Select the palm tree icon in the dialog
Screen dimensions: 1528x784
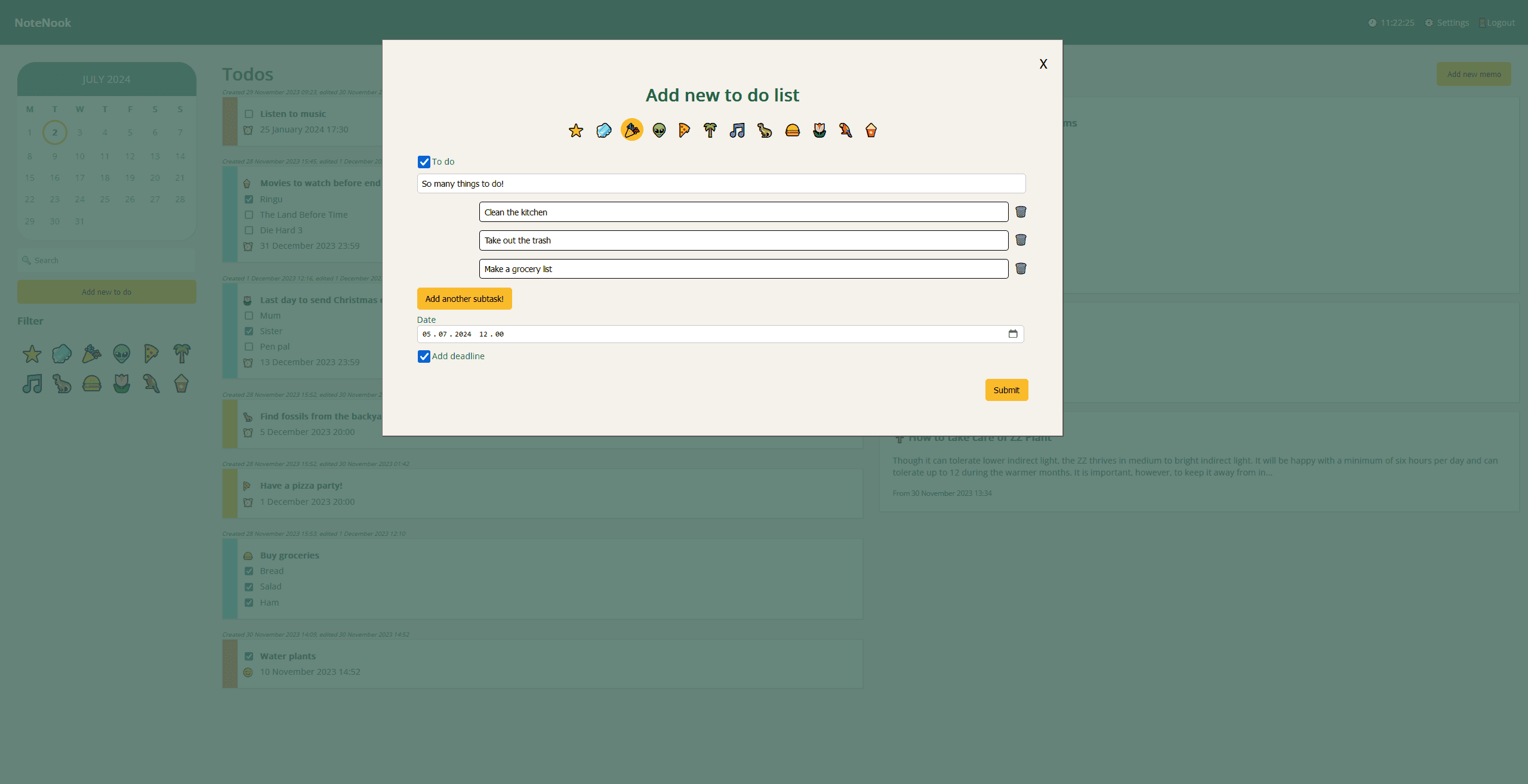(x=710, y=130)
